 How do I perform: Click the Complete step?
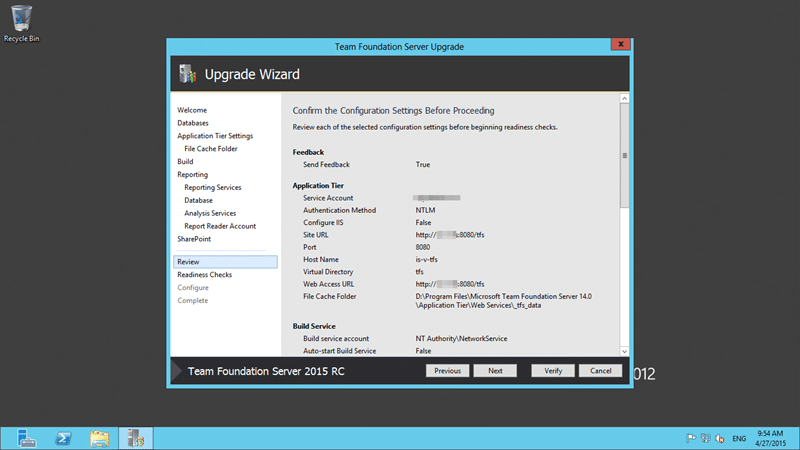pos(192,301)
